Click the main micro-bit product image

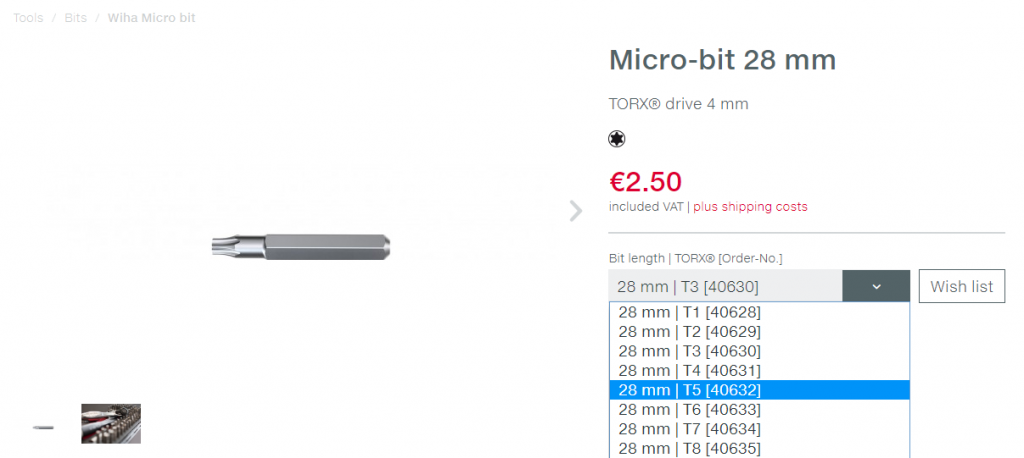(x=301, y=244)
